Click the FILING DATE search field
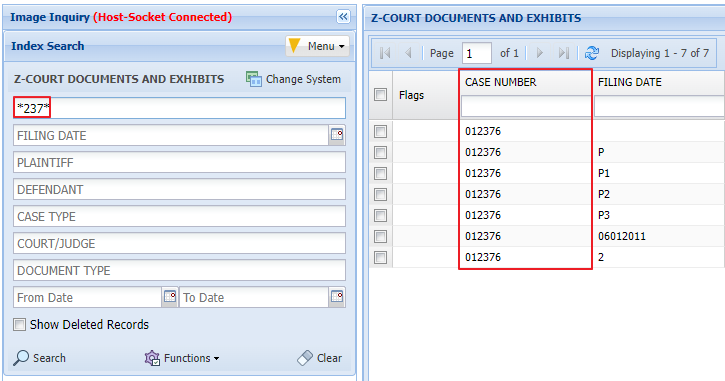 click(171, 135)
